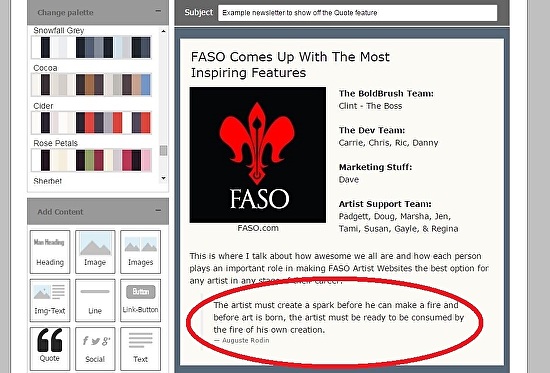550x373 pixels.
Task: Insert the multiple Images block
Action: coord(140,252)
